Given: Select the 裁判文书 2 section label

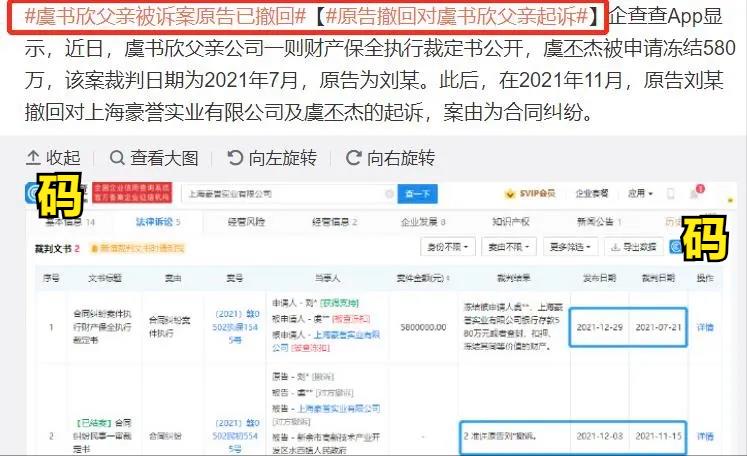Looking at the screenshot, I should click(57, 248).
